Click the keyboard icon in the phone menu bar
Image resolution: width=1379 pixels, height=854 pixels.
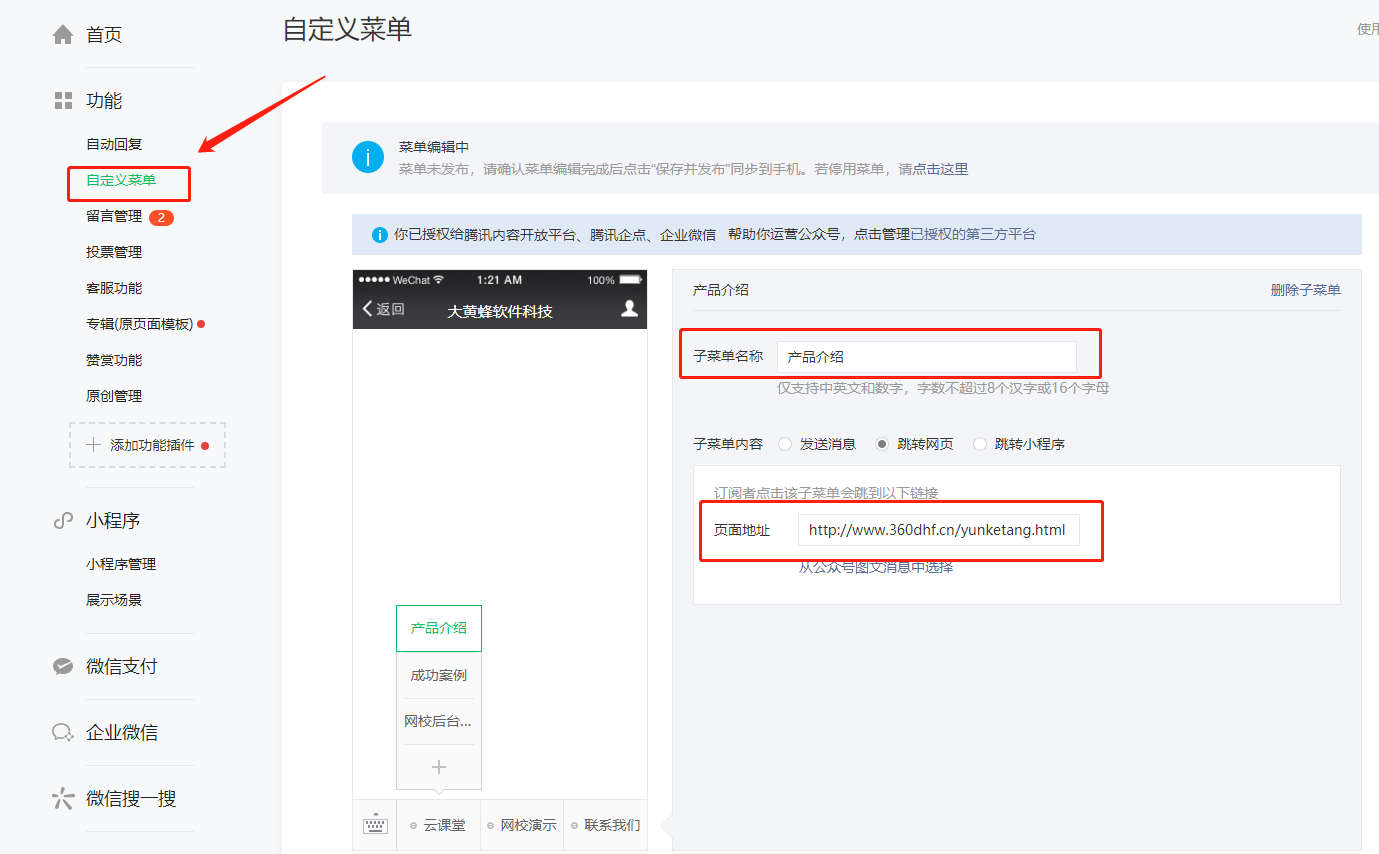[375, 824]
